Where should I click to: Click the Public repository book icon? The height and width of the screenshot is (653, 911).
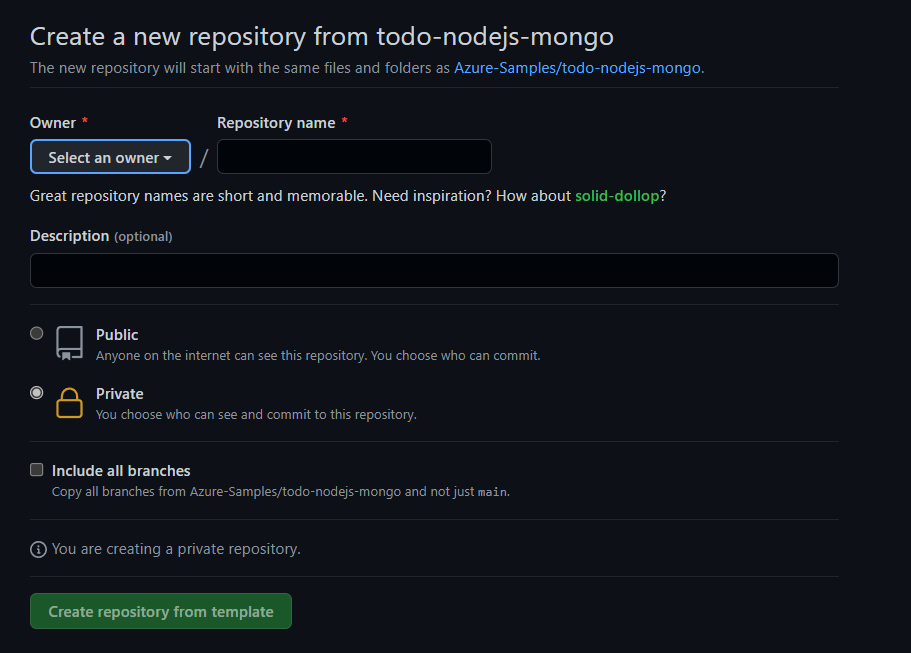pos(69,343)
